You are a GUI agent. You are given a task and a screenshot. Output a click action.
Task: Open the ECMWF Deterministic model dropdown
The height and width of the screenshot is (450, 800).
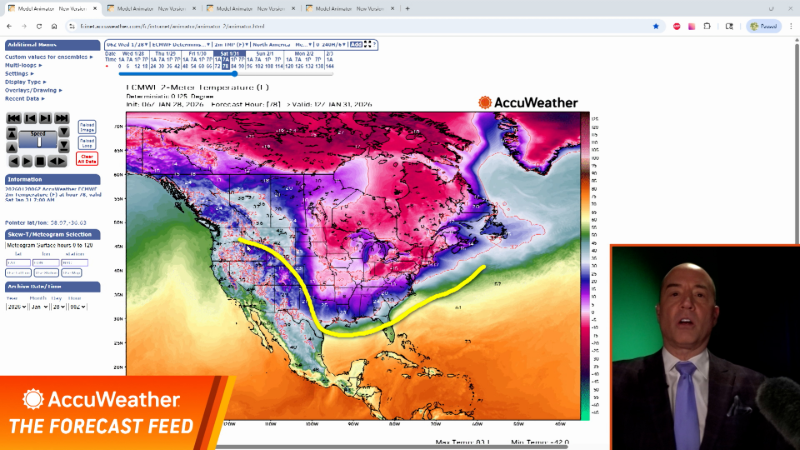click(181, 44)
